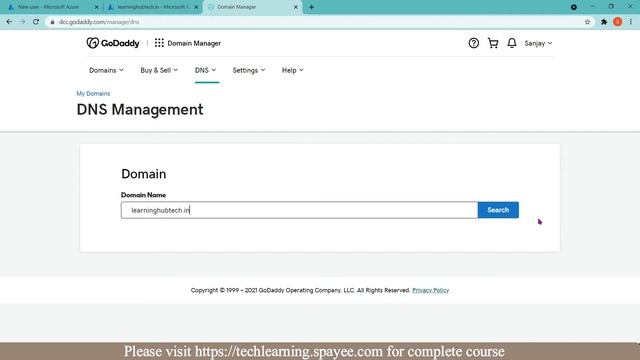Open the notifications bell icon
The height and width of the screenshot is (360, 640).
tap(512, 43)
